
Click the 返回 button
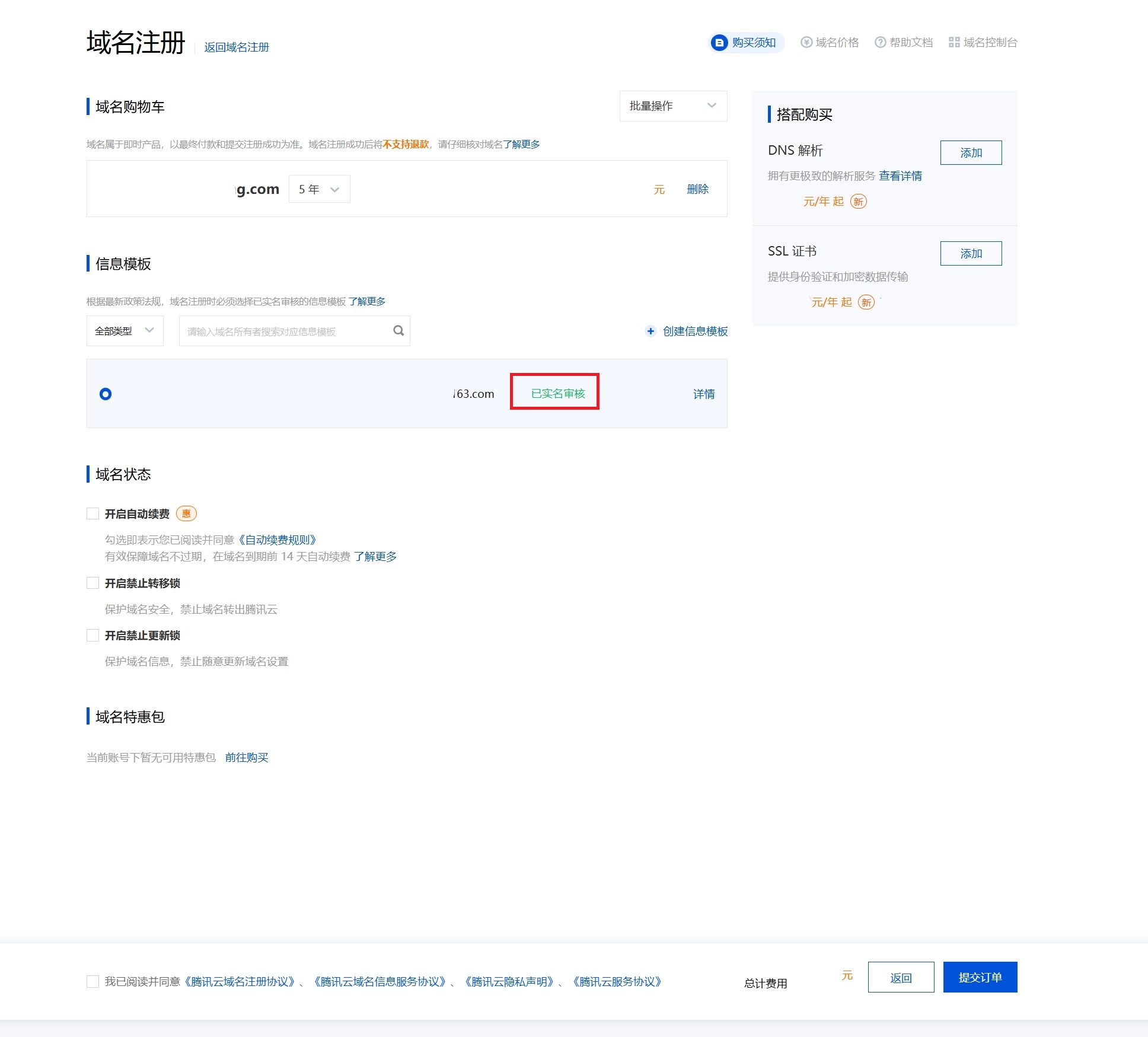[901, 977]
